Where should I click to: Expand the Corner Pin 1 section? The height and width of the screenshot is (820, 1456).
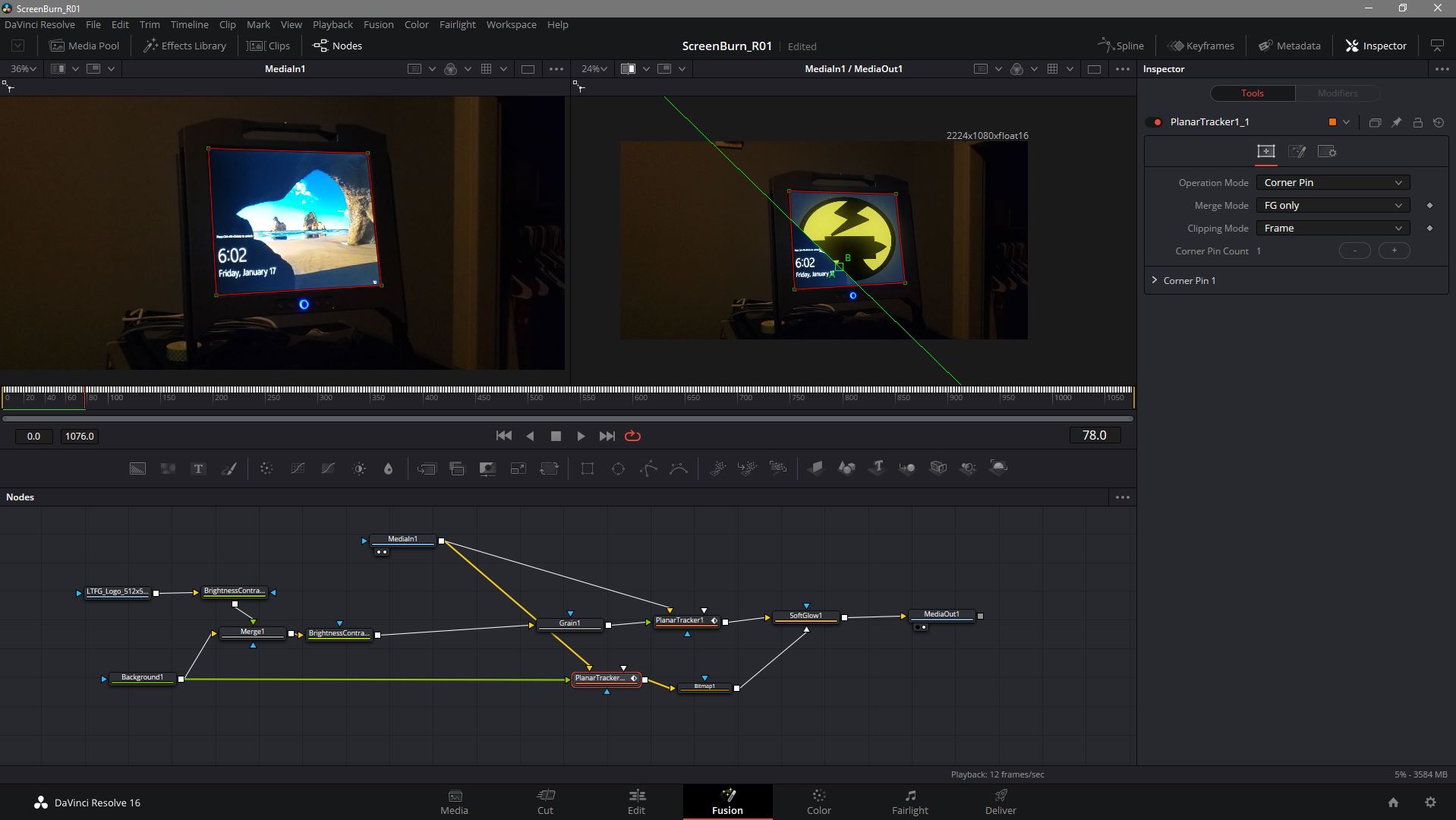click(x=1155, y=280)
